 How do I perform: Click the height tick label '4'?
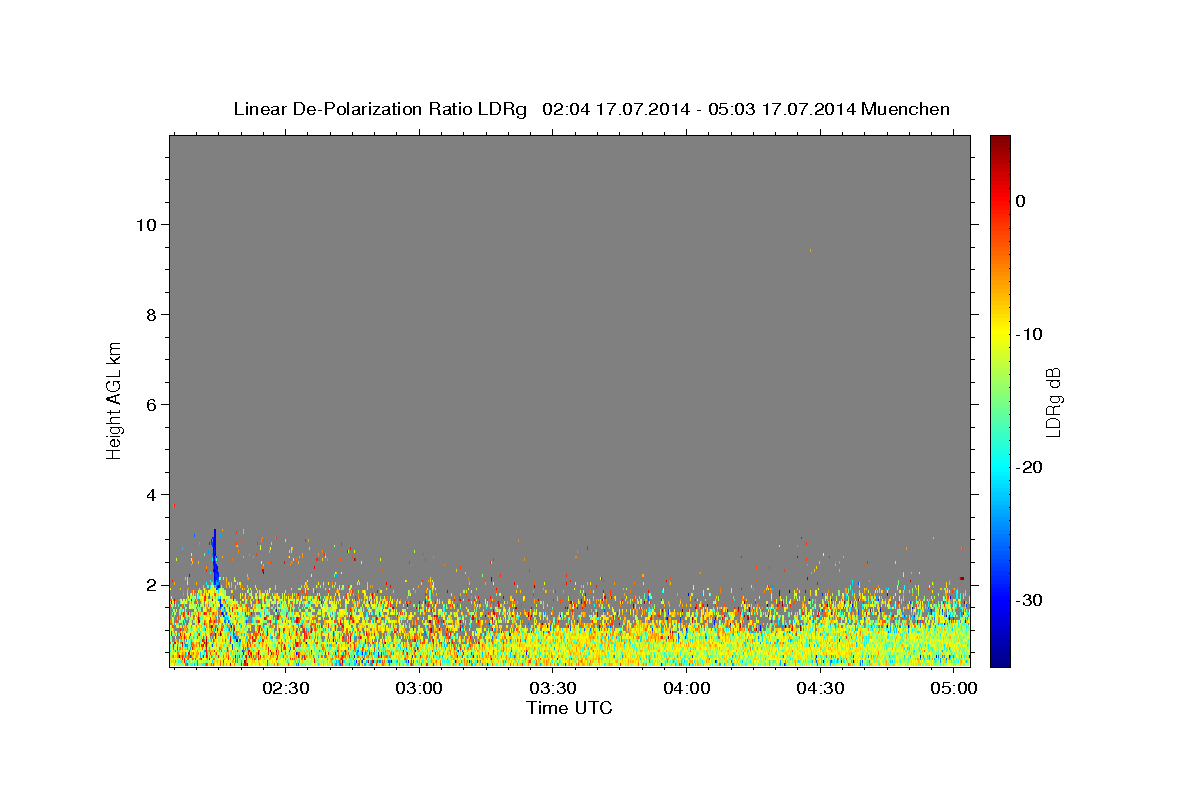tap(150, 494)
